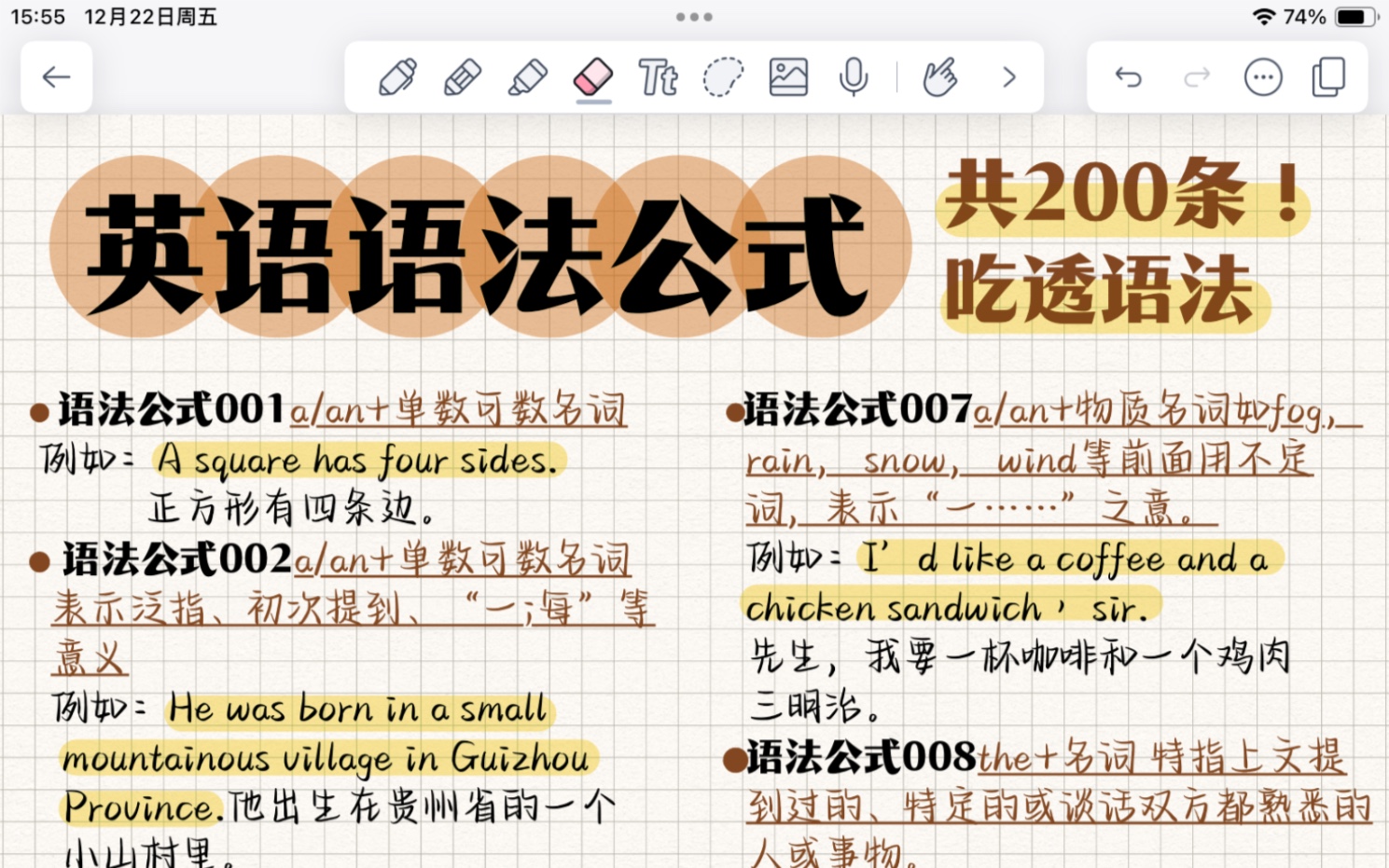This screenshot has height=868, width=1389.
Task: Tap the translation line 先生，我要一杯咖啡和一个鸡肉
Action: 1021,656
